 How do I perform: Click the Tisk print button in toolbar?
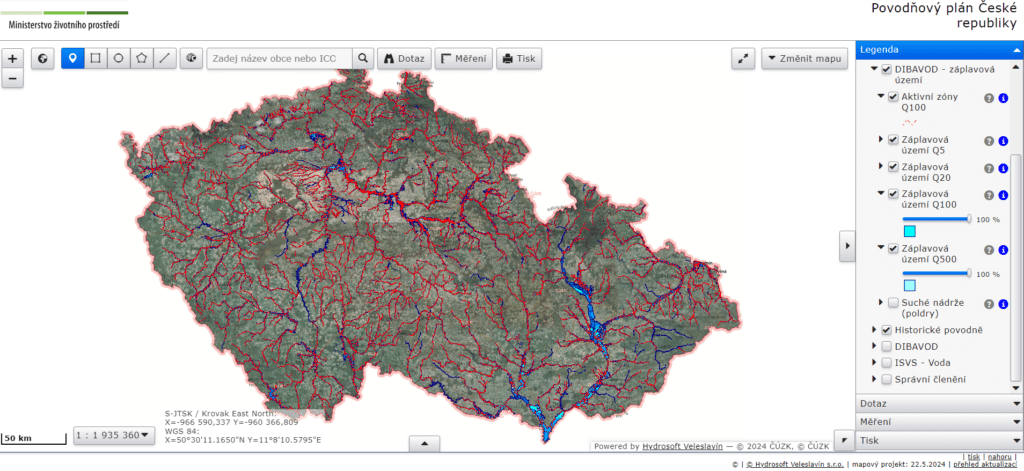pyautogui.click(x=518, y=59)
